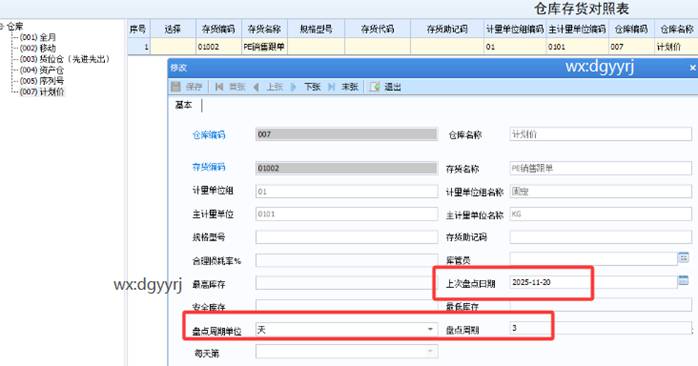Select warehouse (001) 全月 in tree
698x366 pixels.
coord(38,37)
